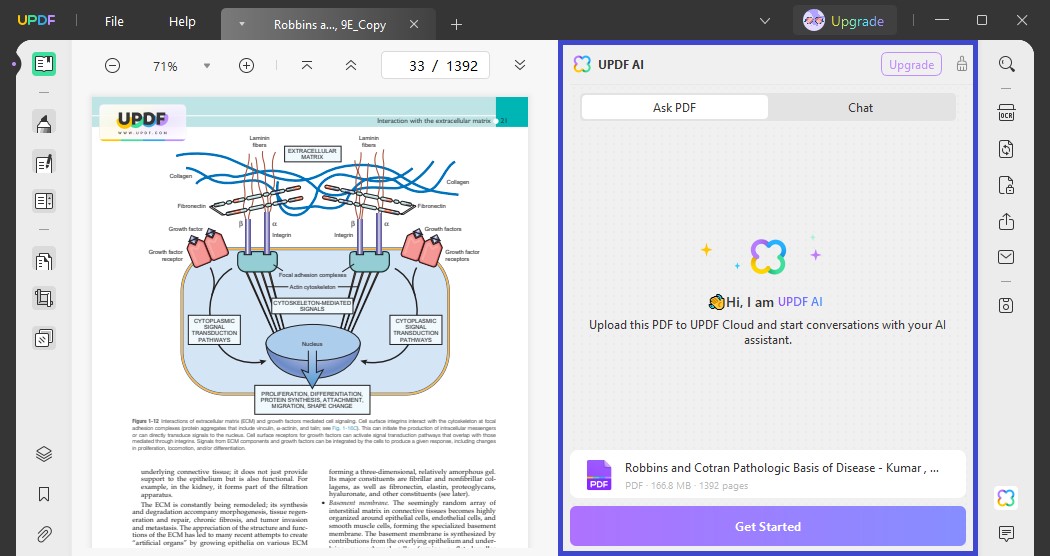Click the search magnifier icon
Viewport: 1050px width, 556px height.
(1006, 65)
